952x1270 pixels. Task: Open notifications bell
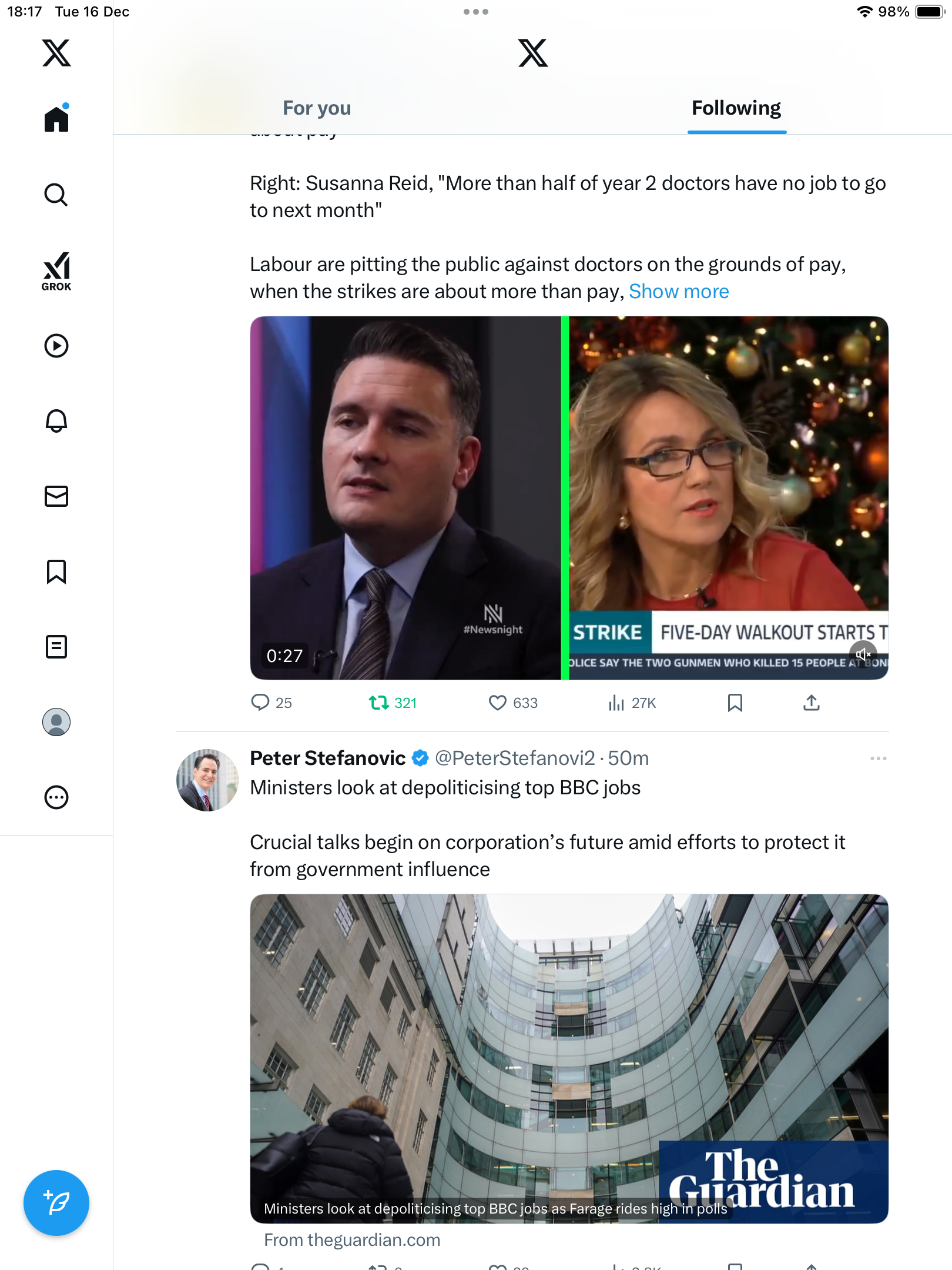point(56,420)
